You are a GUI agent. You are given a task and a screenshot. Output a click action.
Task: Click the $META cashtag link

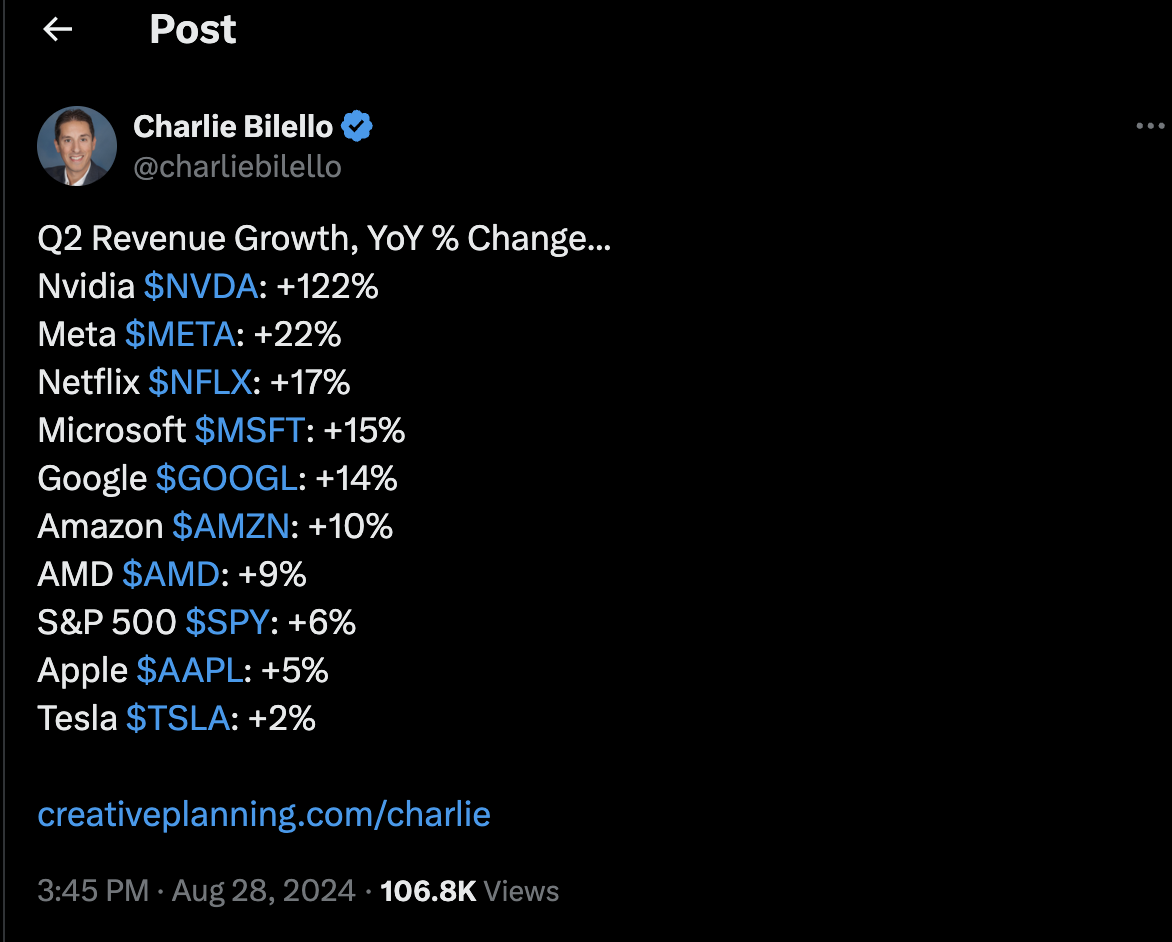tap(180, 335)
